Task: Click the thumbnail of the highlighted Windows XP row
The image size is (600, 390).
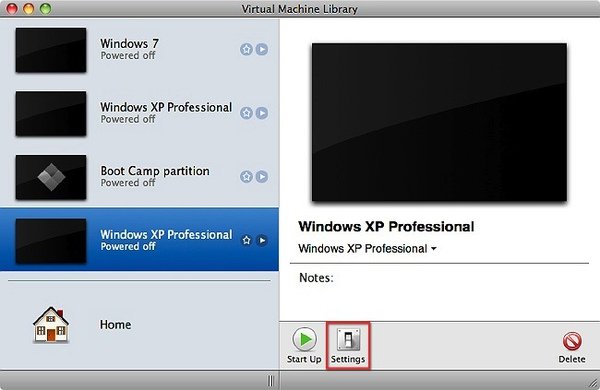Action: pyautogui.click(x=51, y=241)
